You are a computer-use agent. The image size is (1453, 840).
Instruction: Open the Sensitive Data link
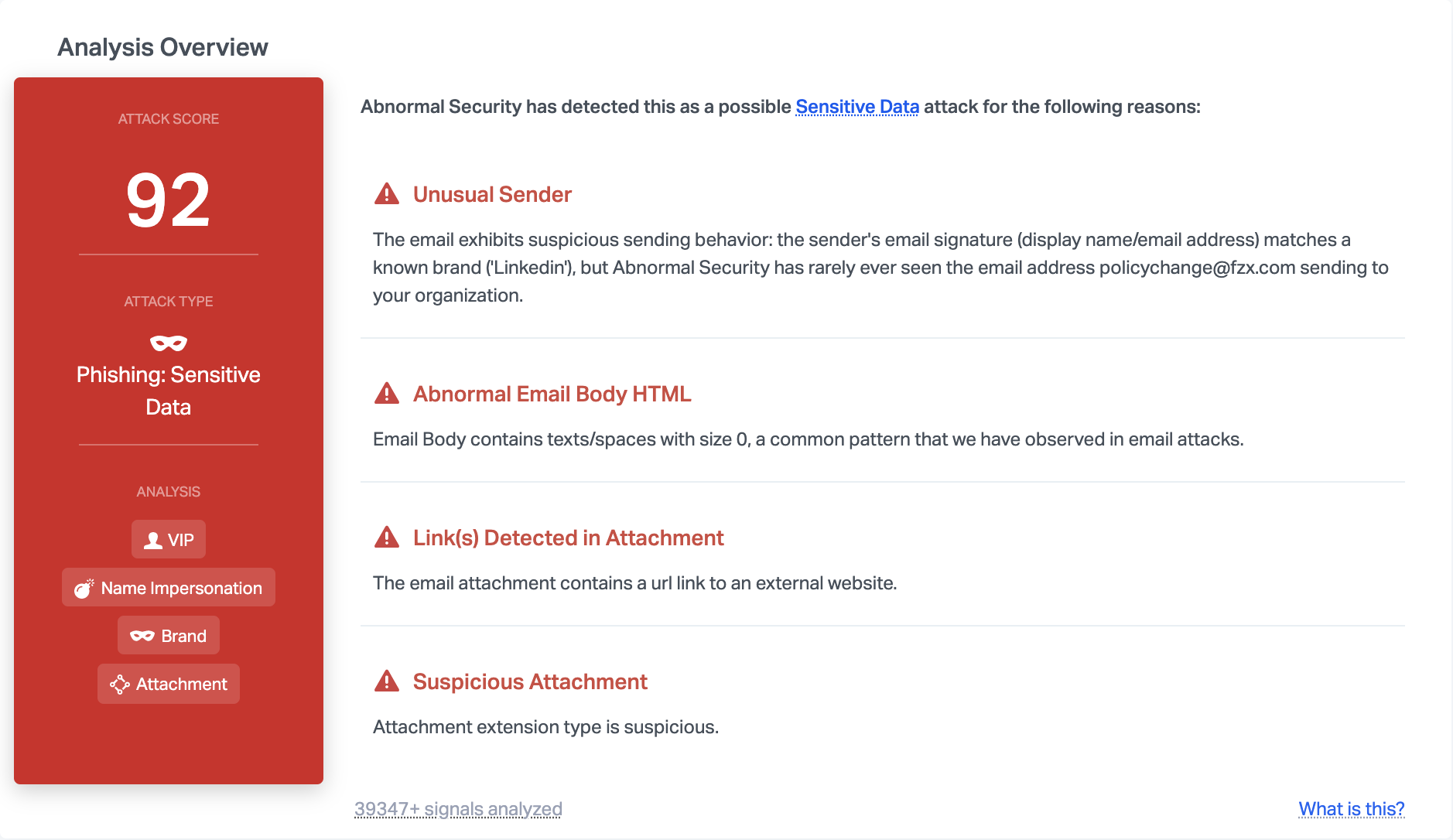857,107
